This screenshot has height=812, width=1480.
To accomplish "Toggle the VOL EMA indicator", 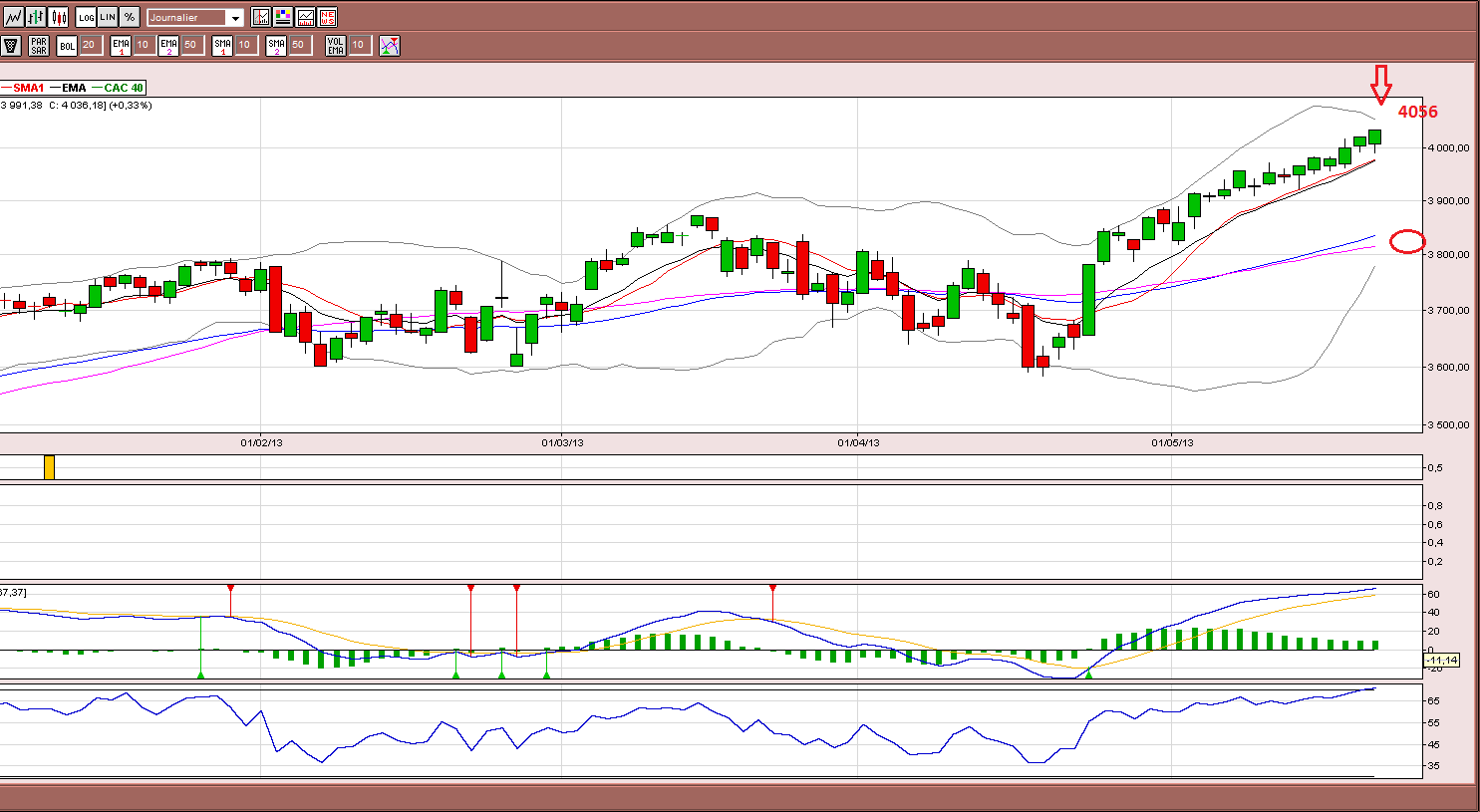I will (x=336, y=46).
